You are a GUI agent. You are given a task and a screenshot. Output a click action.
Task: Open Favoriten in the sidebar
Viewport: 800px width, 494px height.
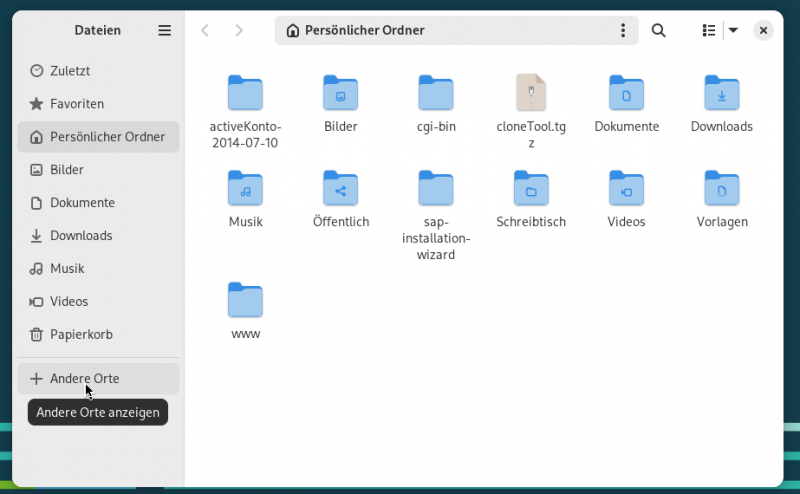pos(76,104)
